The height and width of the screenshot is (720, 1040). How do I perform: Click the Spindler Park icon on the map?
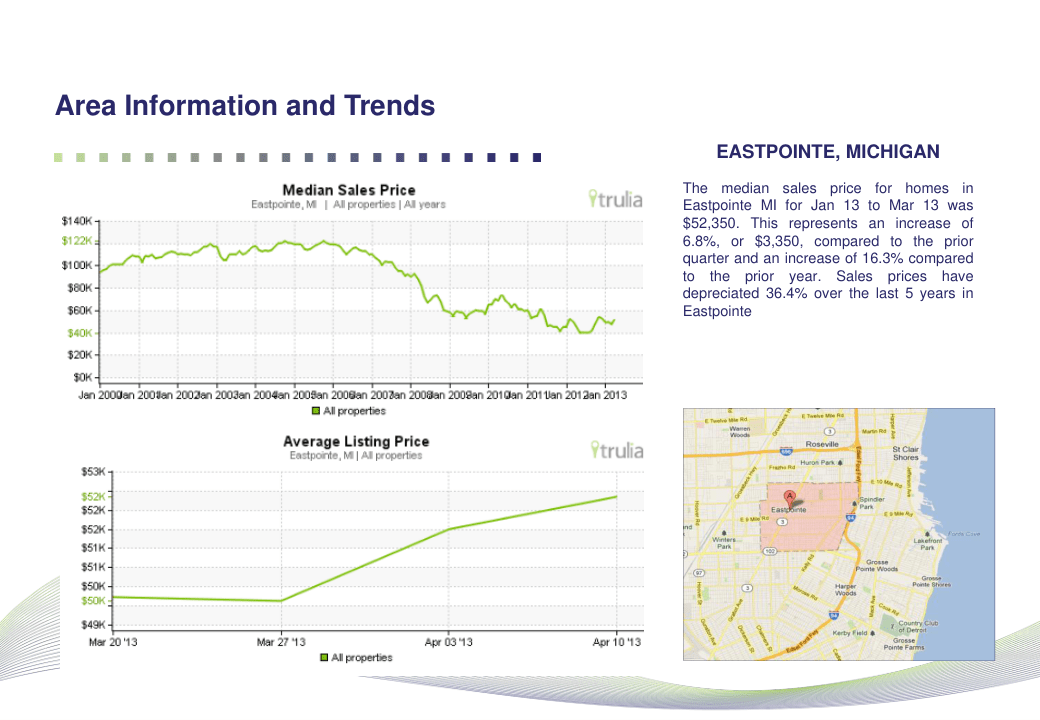[x=853, y=504]
